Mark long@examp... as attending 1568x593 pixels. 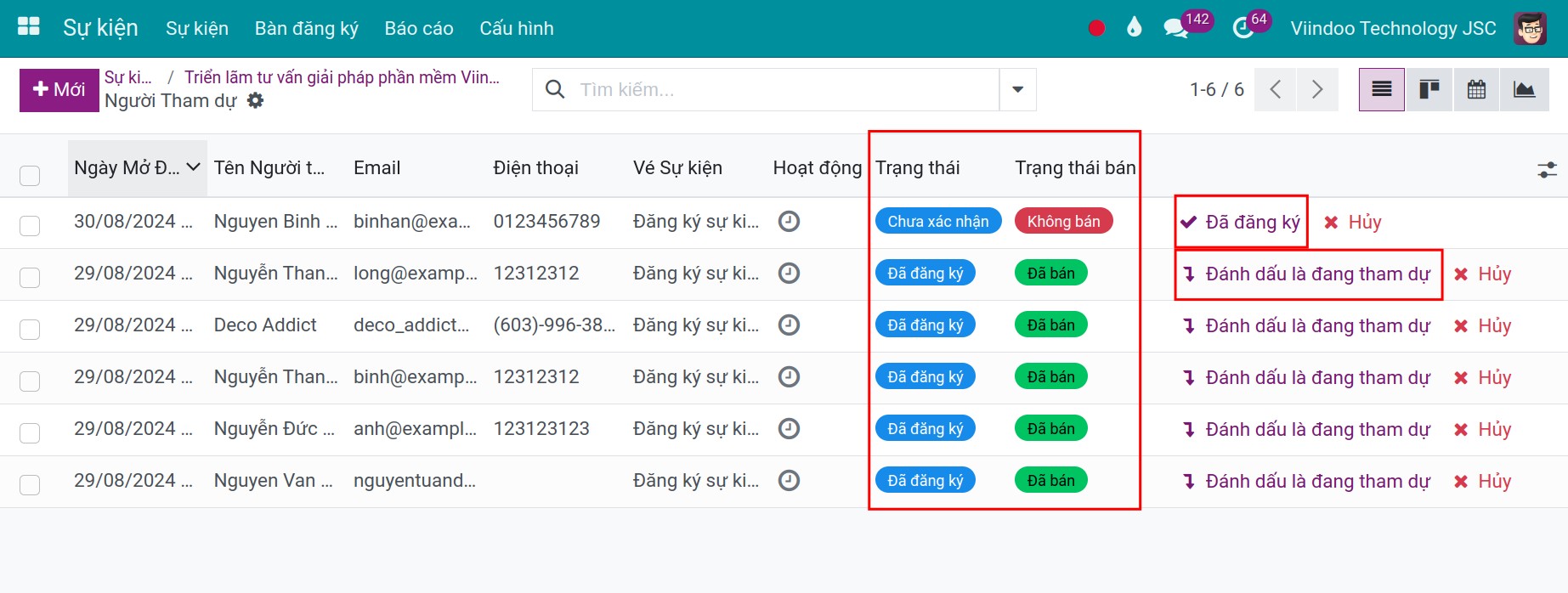1308,274
